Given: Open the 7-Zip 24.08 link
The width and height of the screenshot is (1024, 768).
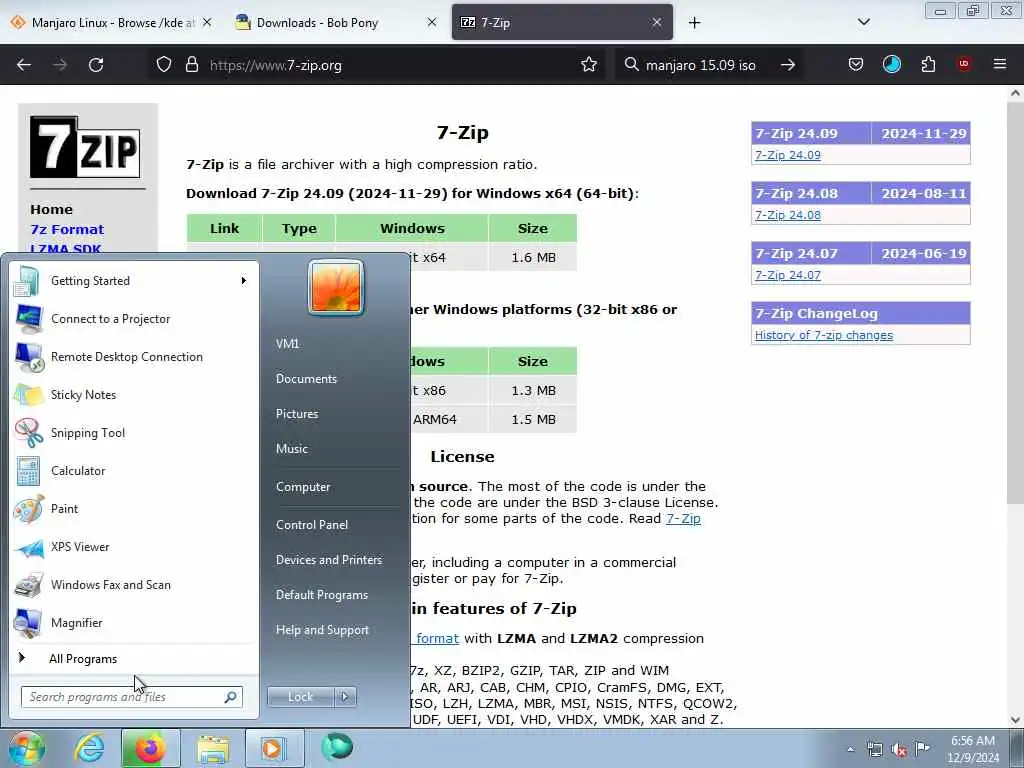Looking at the screenshot, I should [x=788, y=215].
